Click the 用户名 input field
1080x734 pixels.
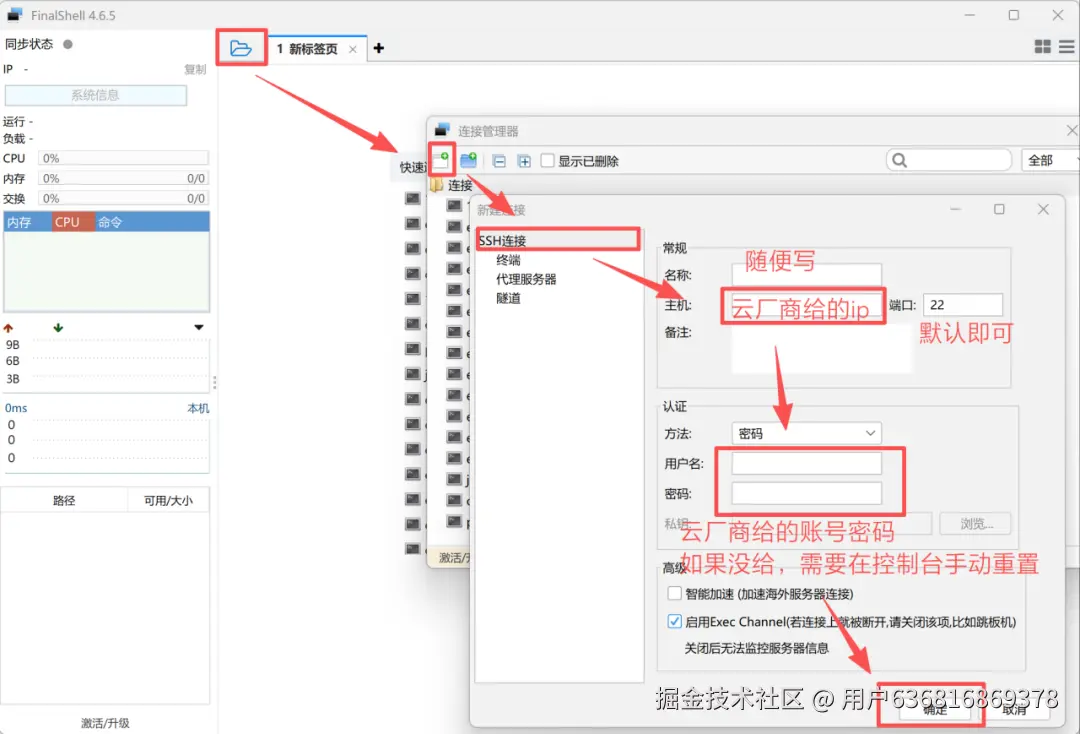tap(806, 463)
